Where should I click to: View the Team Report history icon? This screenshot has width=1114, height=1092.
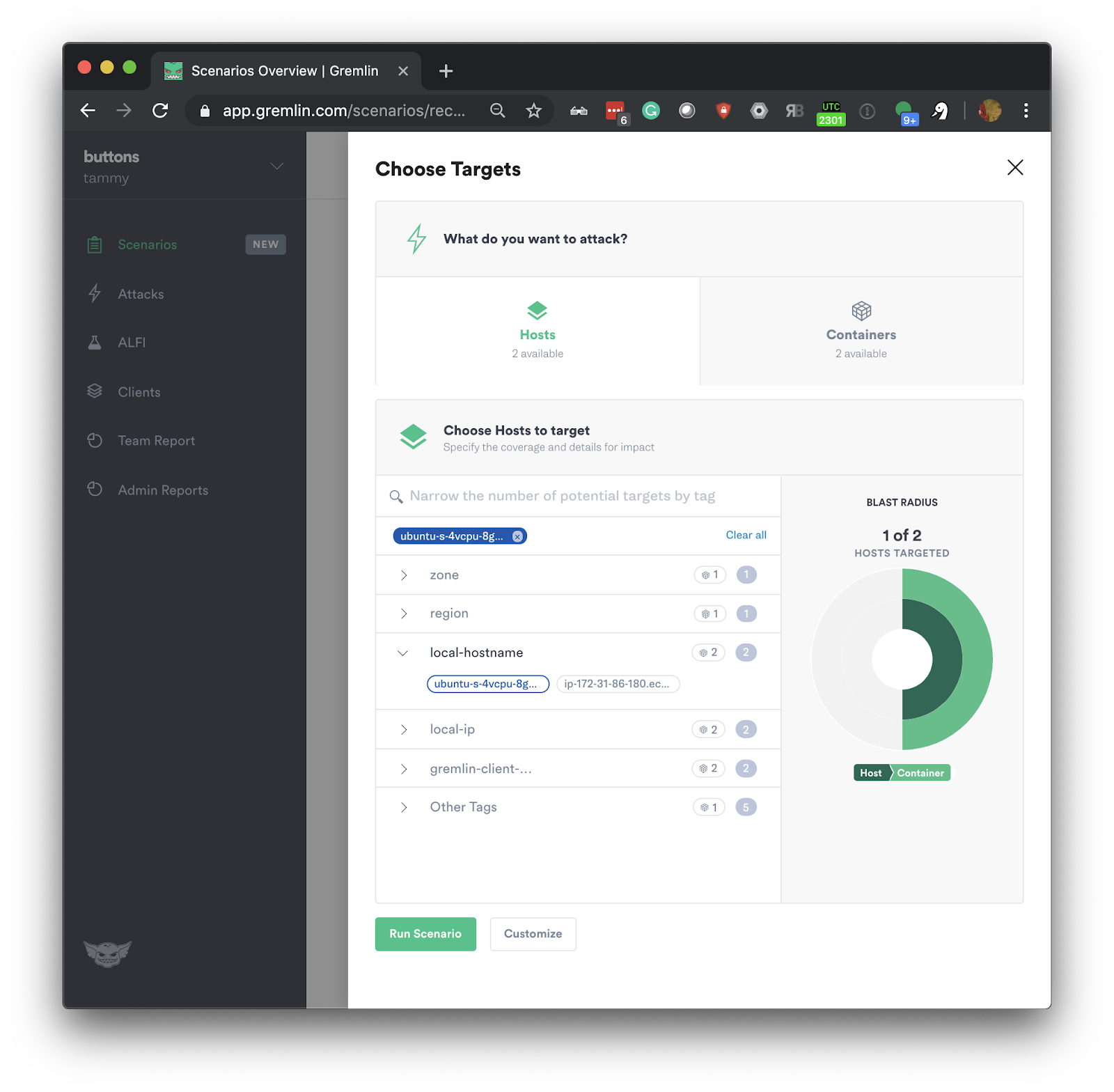[x=95, y=440]
